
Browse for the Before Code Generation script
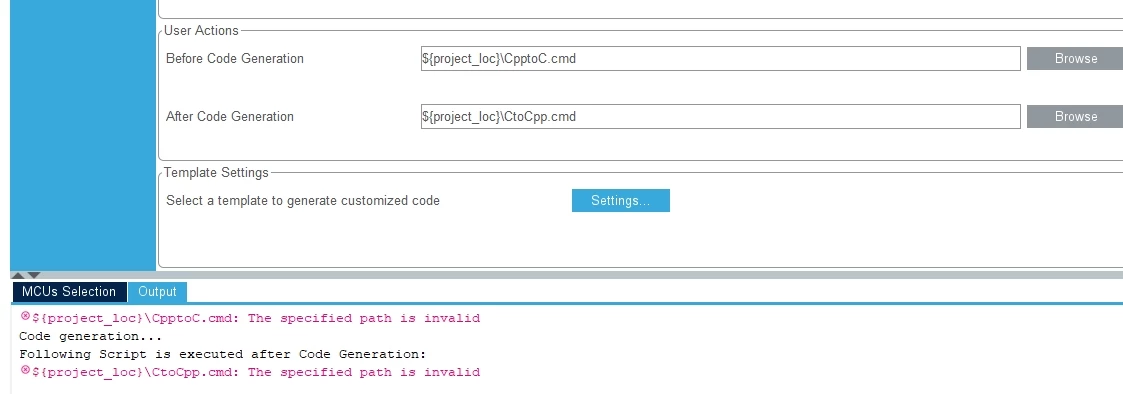pyautogui.click(x=1075, y=59)
